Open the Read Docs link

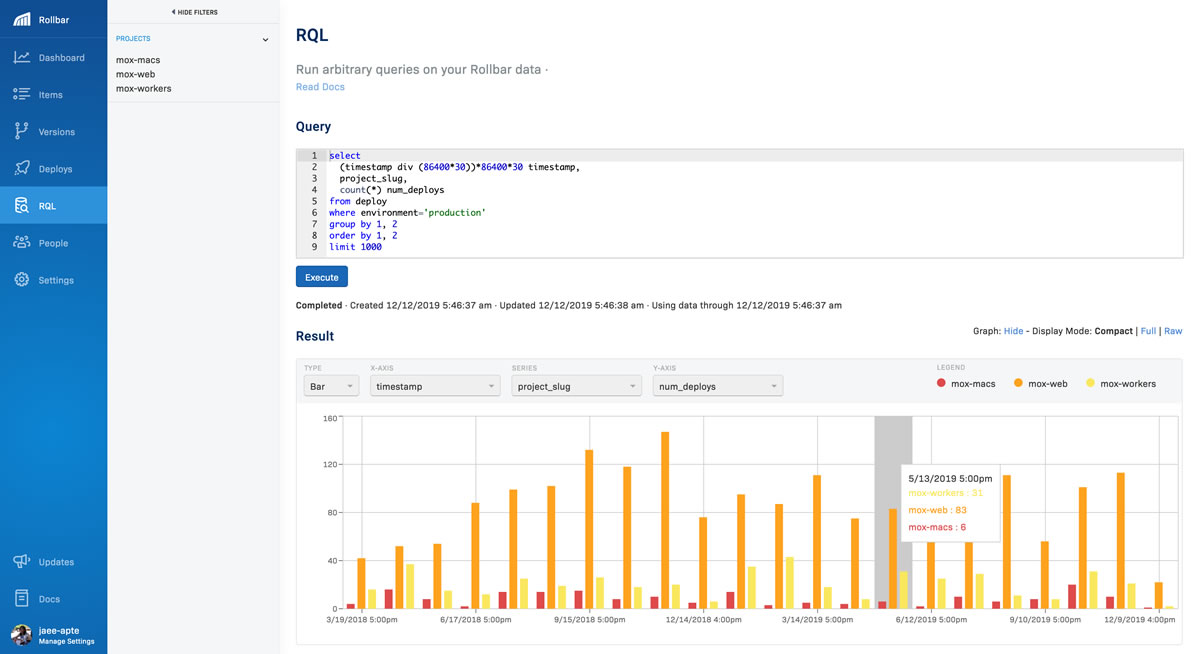pos(320,87)
